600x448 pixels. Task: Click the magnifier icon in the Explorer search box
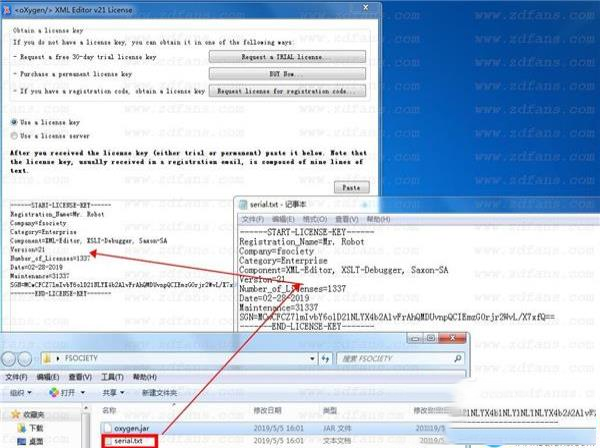(457, 358)
